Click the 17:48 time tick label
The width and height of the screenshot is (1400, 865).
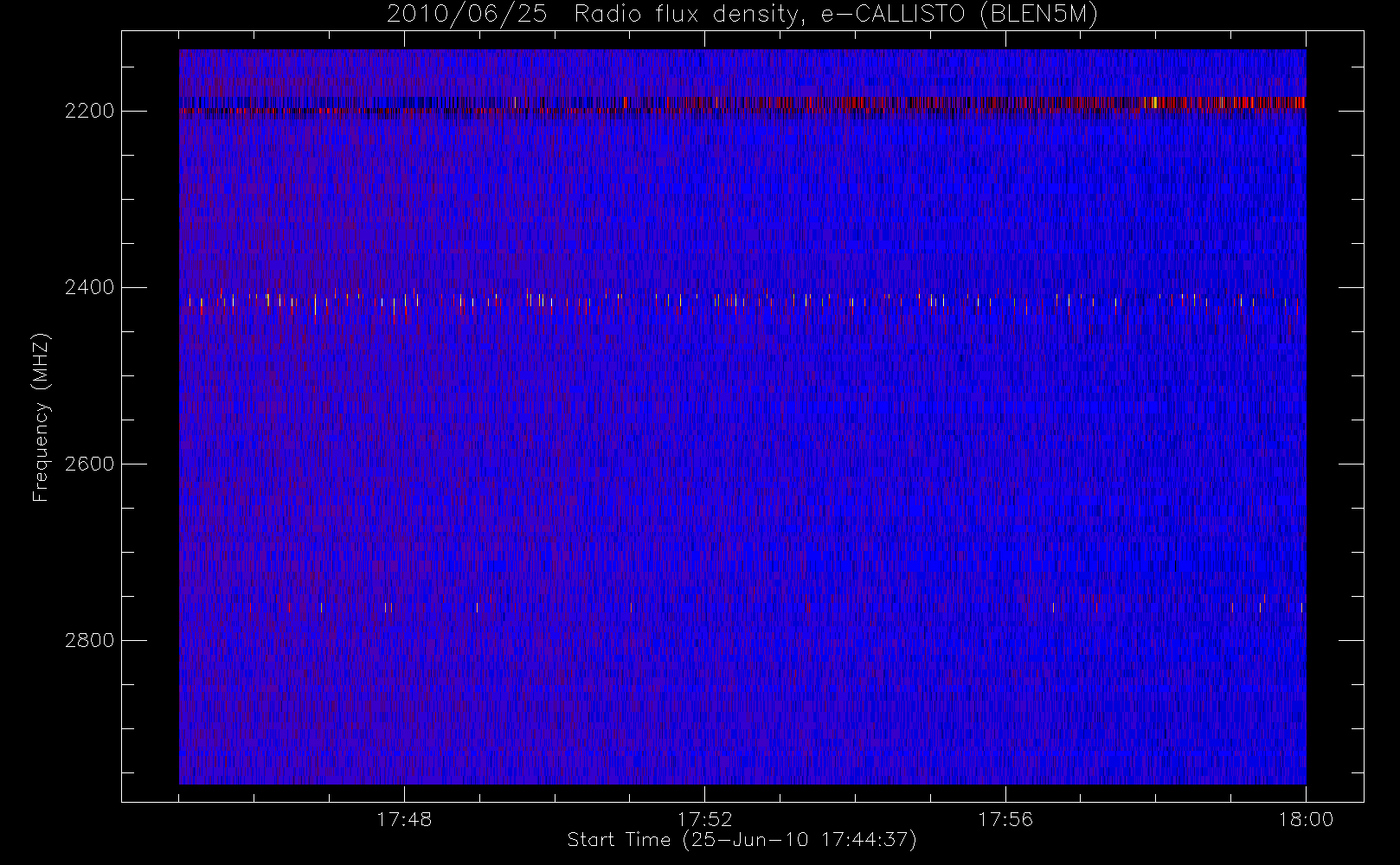(404, 819)
